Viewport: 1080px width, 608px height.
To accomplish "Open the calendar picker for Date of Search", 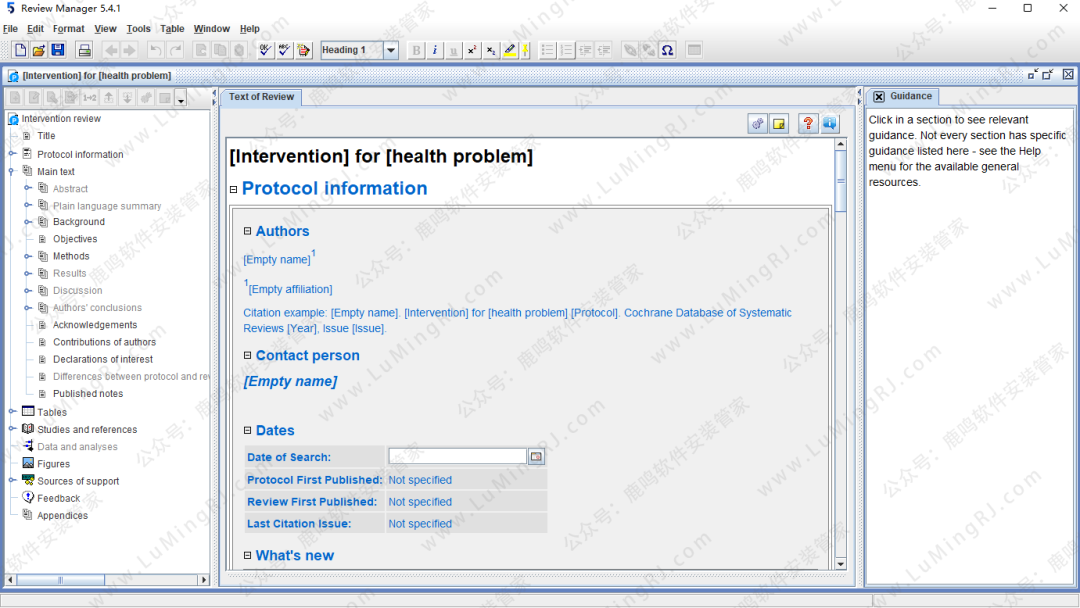I will [537, 457].
